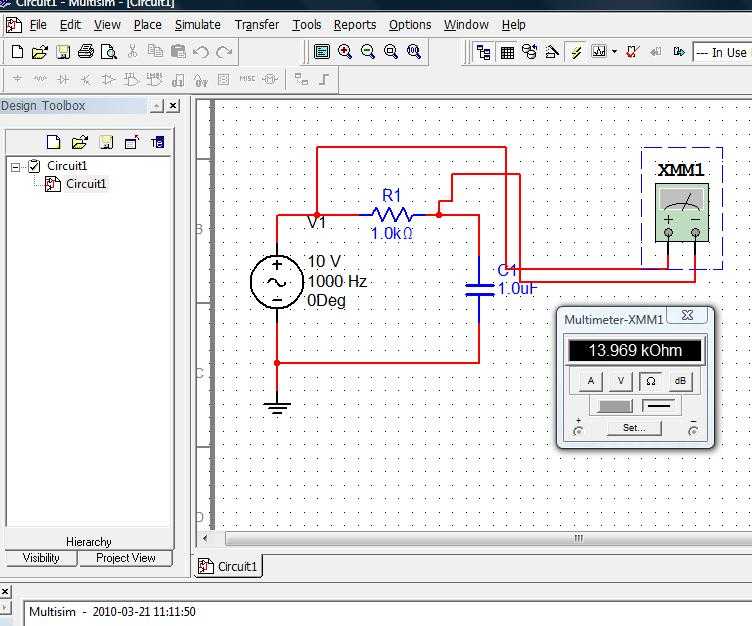Undo the last action
The height and width of the screenshot is (626, 752).
[201, 52]
